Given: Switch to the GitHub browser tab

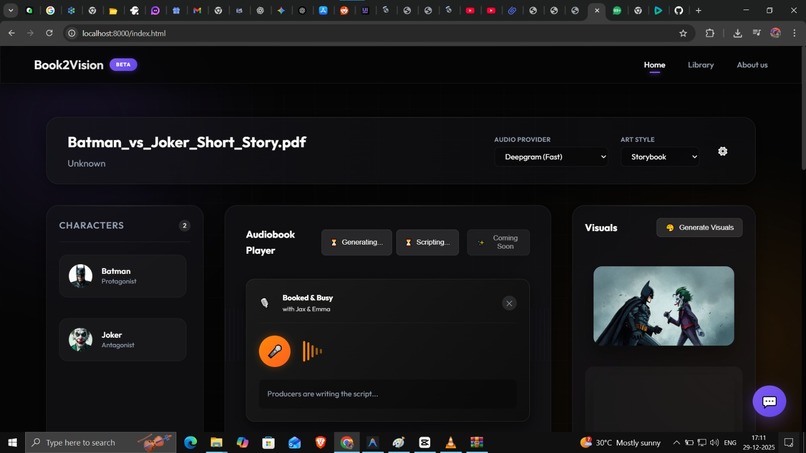Looking at the screenshot, I should (679, 10).
